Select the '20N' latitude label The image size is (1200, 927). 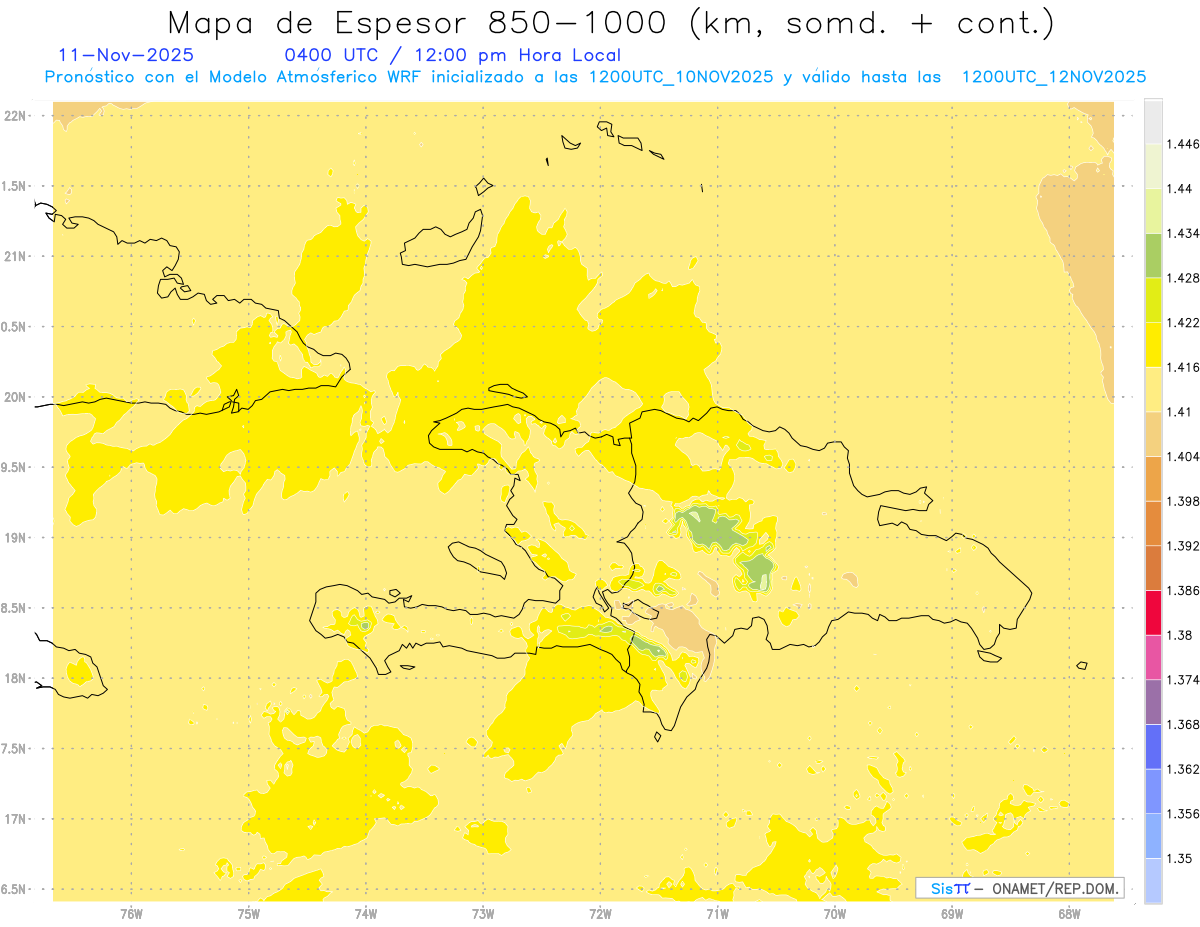(17, 397)
